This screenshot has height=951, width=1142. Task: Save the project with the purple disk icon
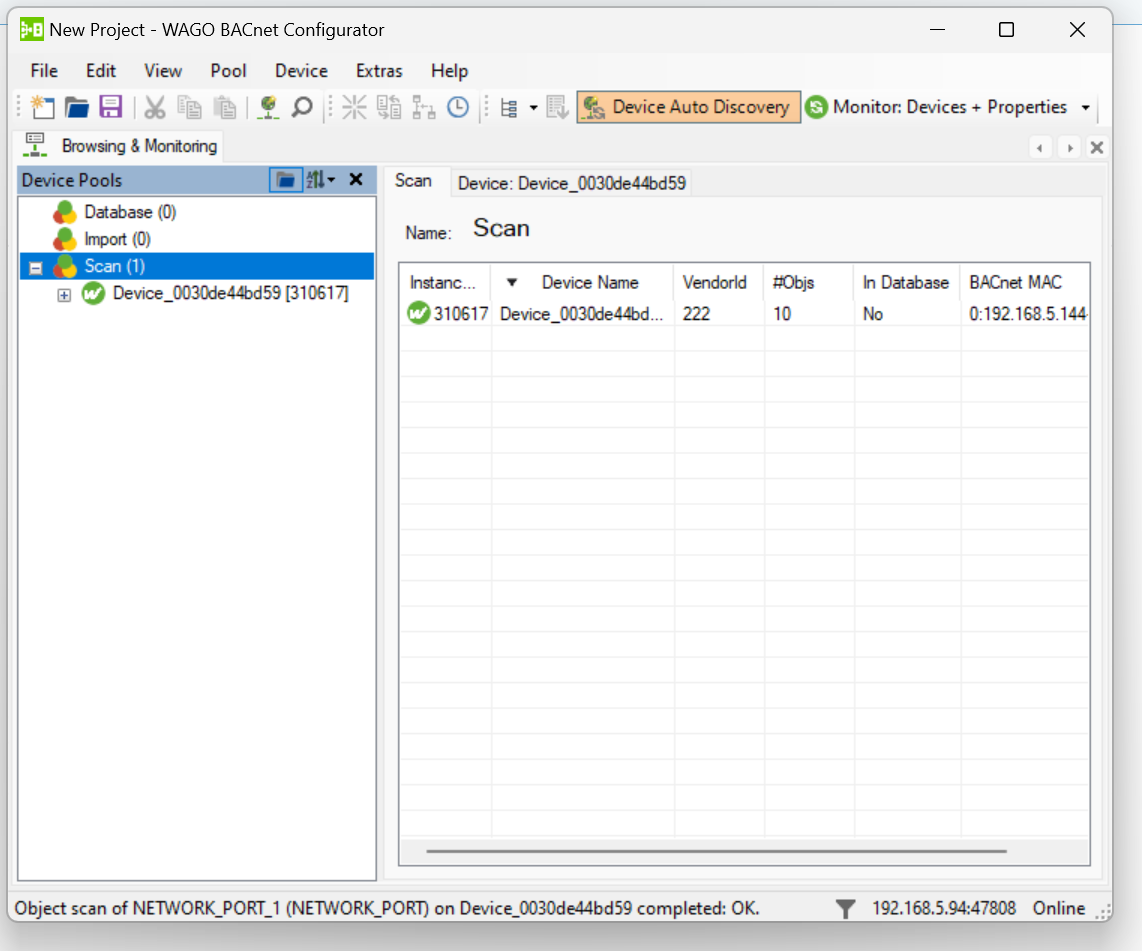coord(111,107)
